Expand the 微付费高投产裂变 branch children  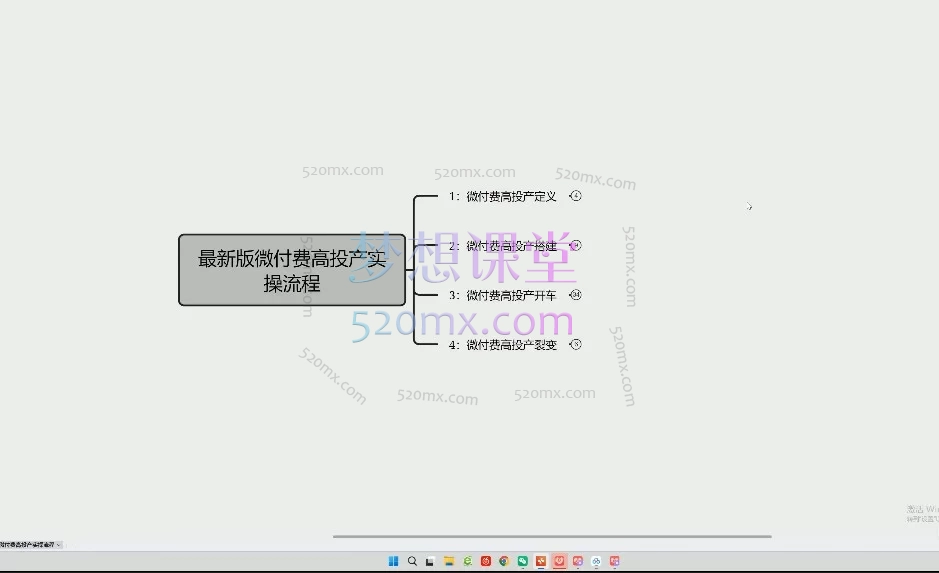(x=575, y=344)
